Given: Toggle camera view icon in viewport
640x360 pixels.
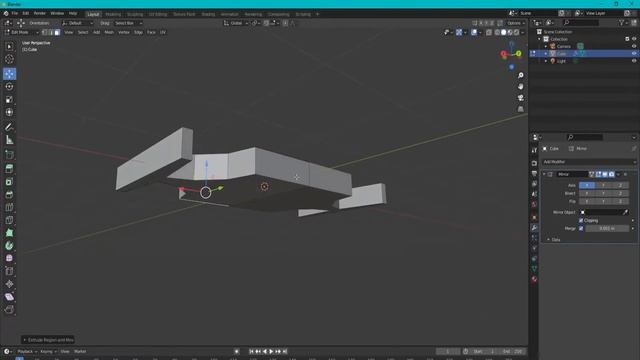Looking at the screenshot, I should click(520, 98).
